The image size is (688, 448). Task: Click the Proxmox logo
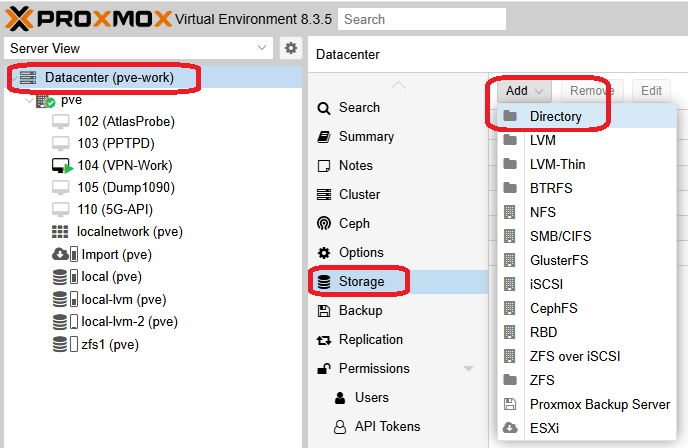88,19
